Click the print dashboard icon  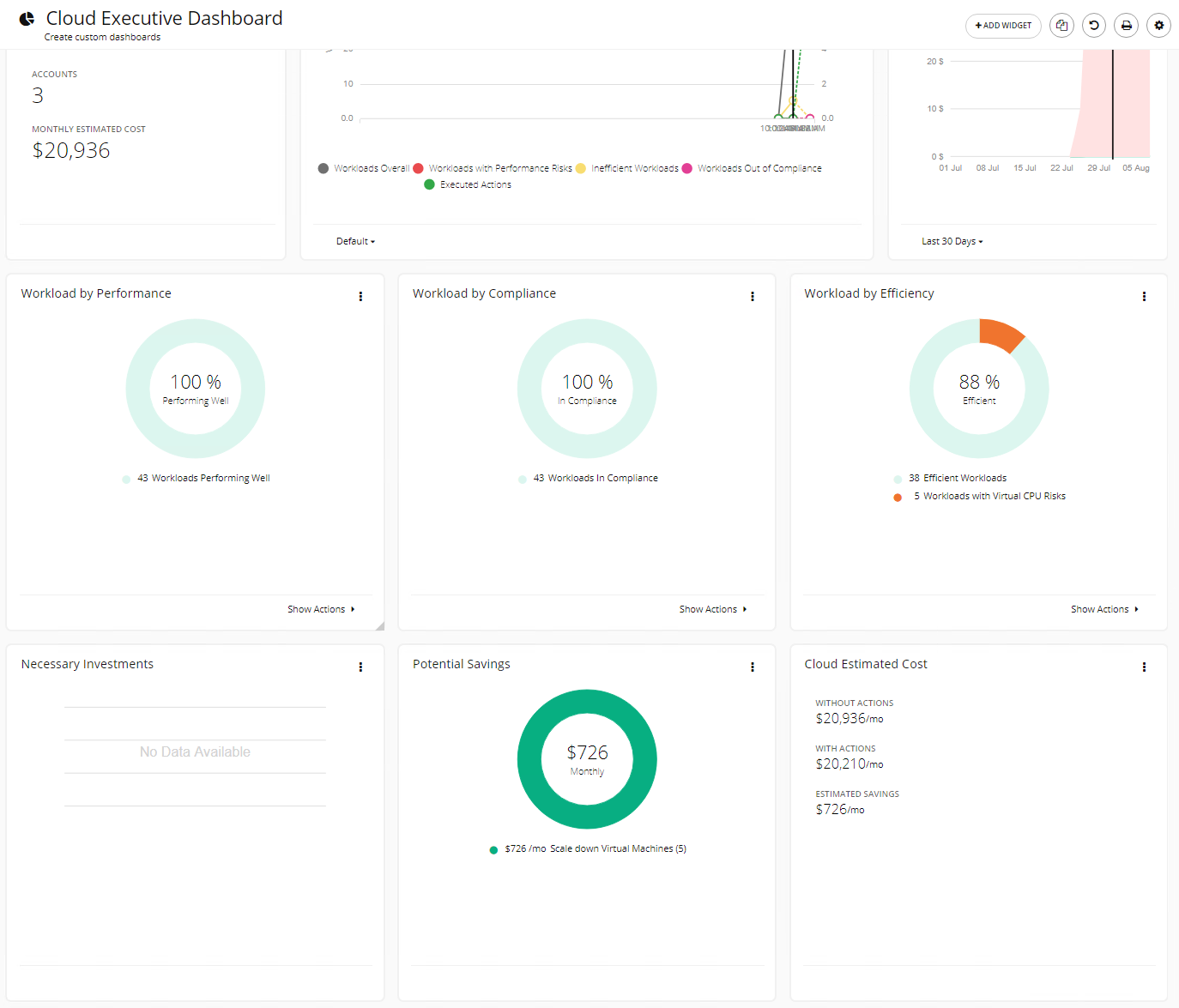click(1127, 26)
